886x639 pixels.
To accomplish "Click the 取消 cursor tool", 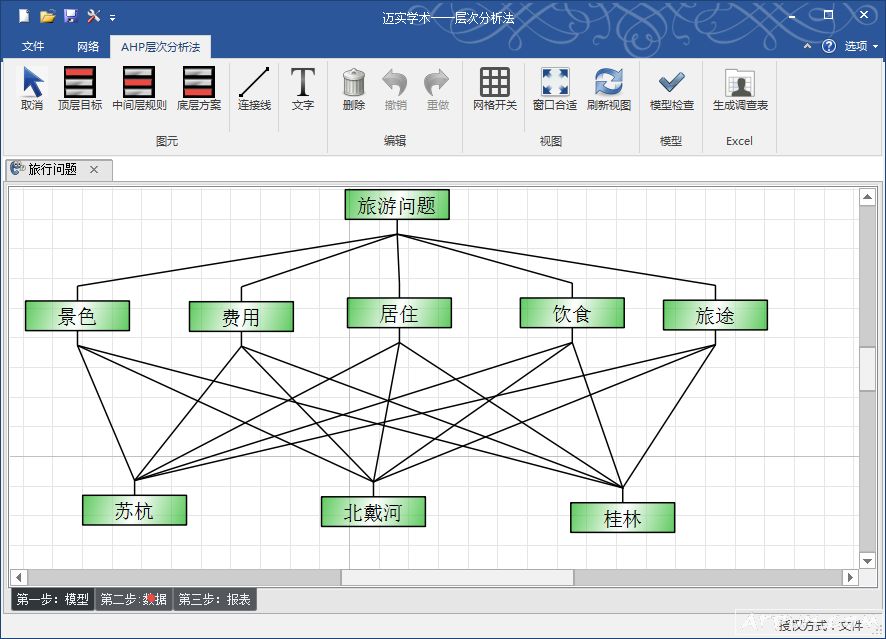I will [32, 88].
